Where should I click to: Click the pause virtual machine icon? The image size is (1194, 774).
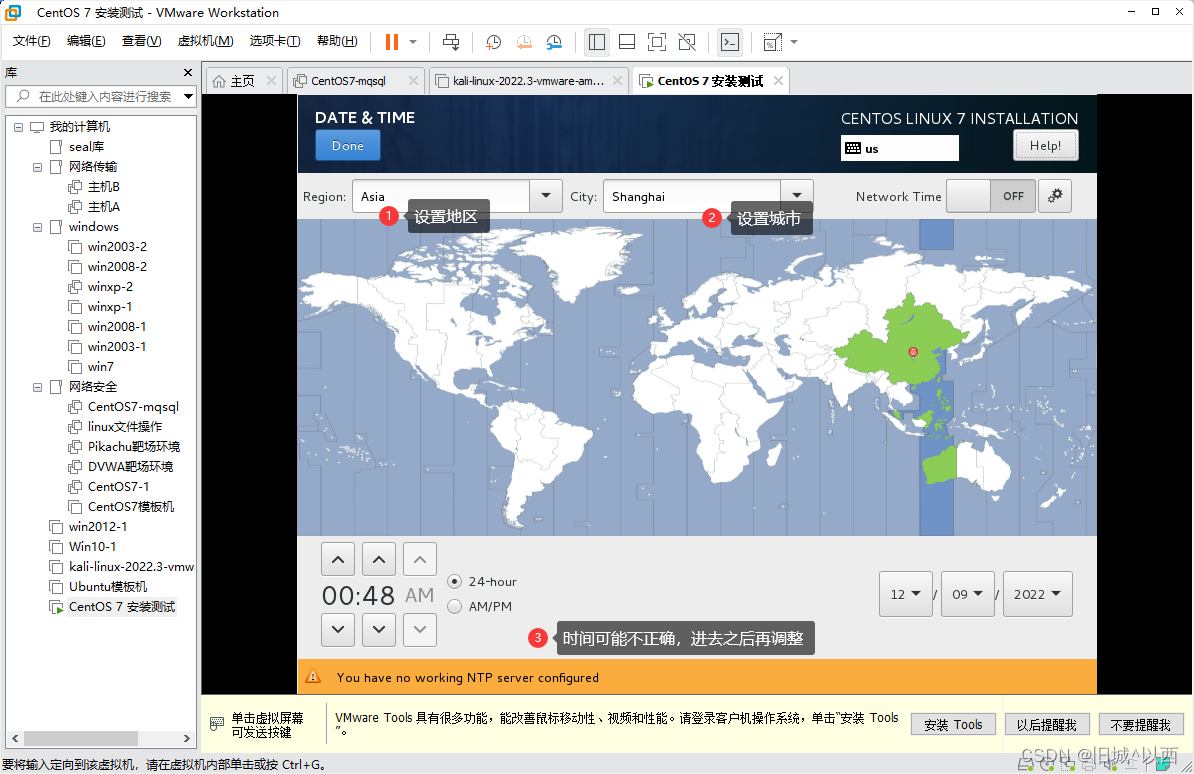[391, 42]
